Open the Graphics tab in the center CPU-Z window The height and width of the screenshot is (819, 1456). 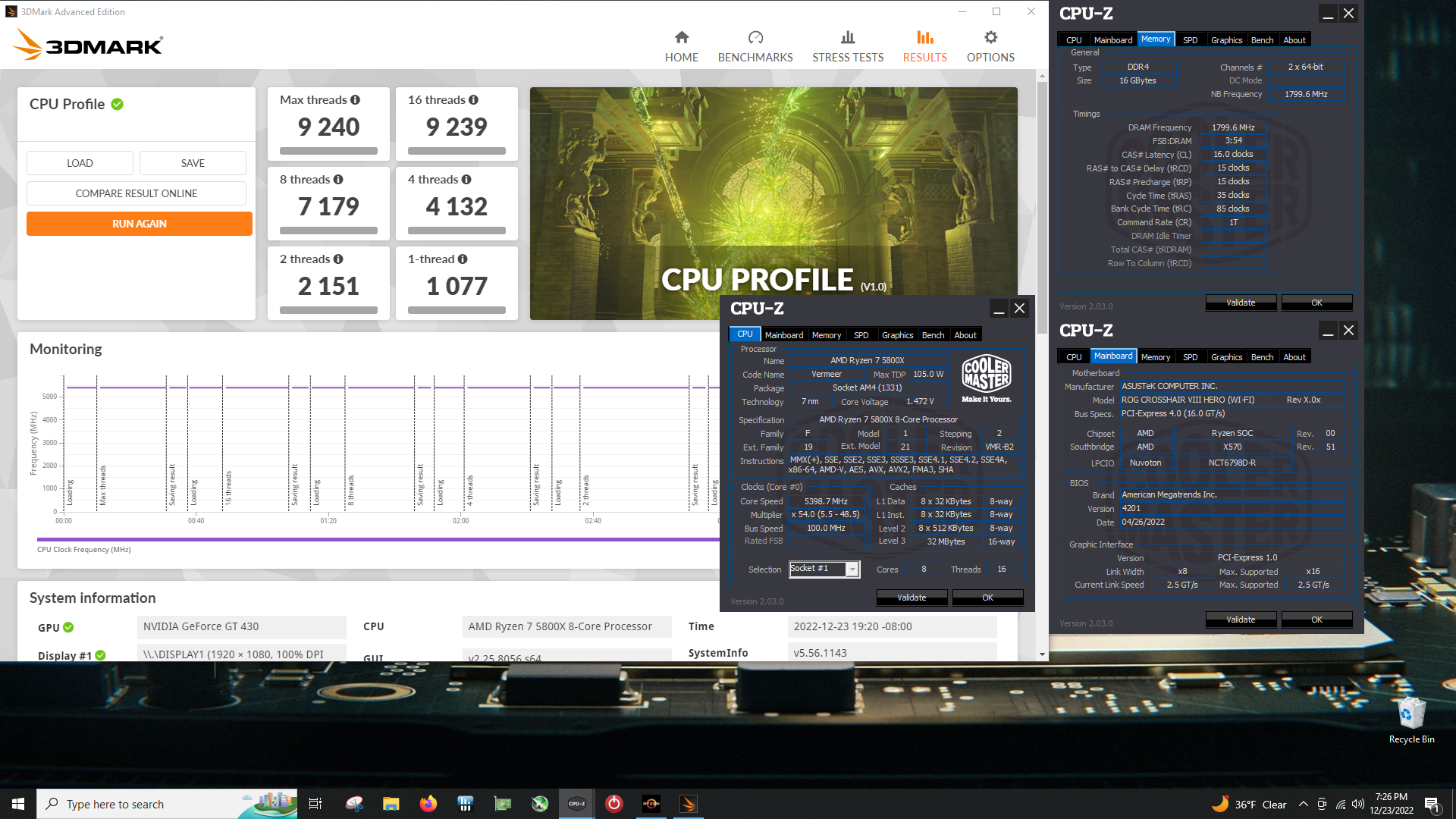pos(897,334)
